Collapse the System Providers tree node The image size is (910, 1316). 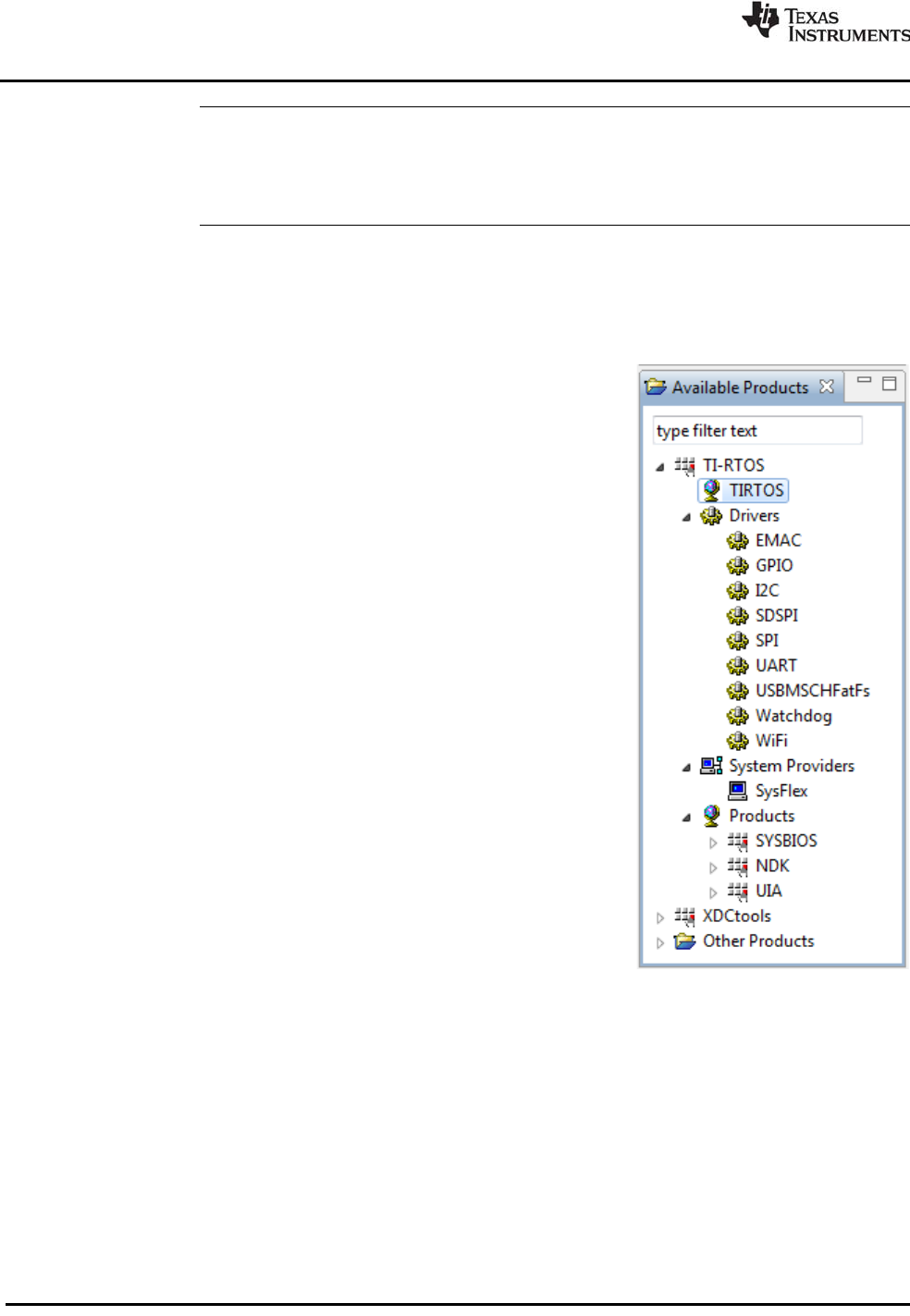click(686, 767)
